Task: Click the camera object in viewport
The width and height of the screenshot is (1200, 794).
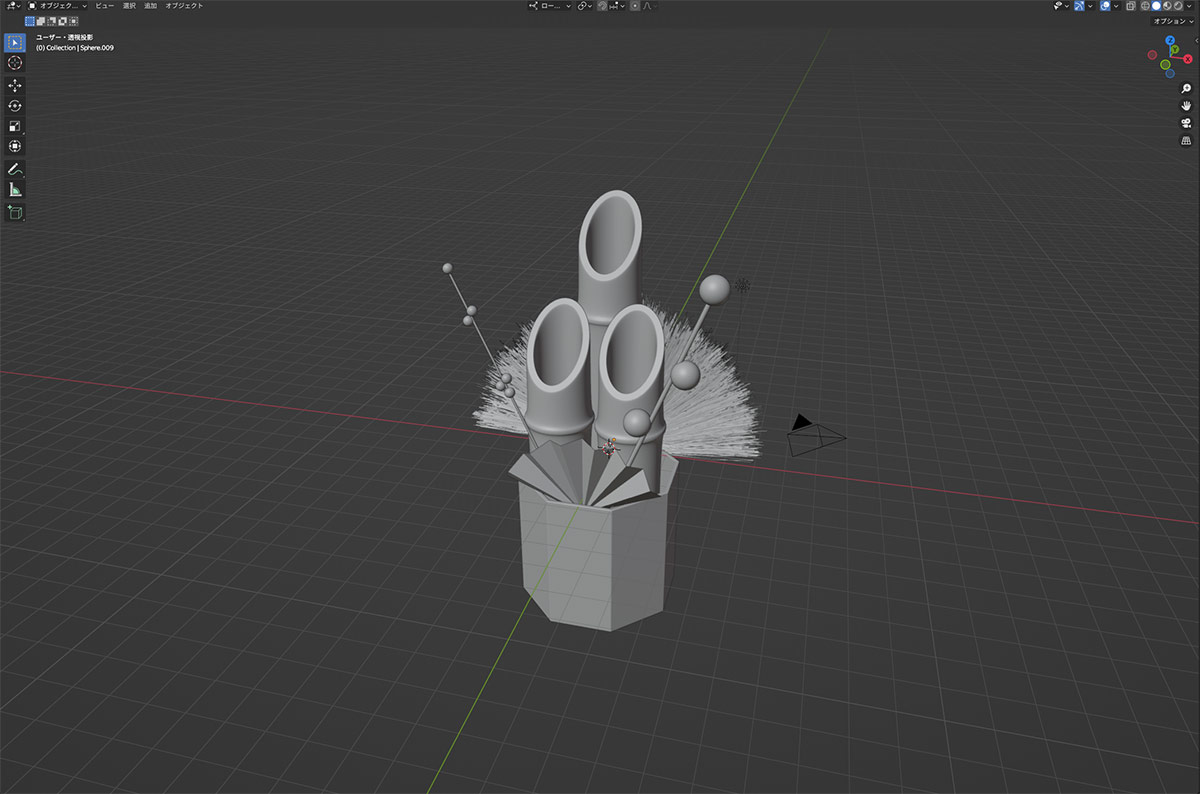Action: [816, 436]
